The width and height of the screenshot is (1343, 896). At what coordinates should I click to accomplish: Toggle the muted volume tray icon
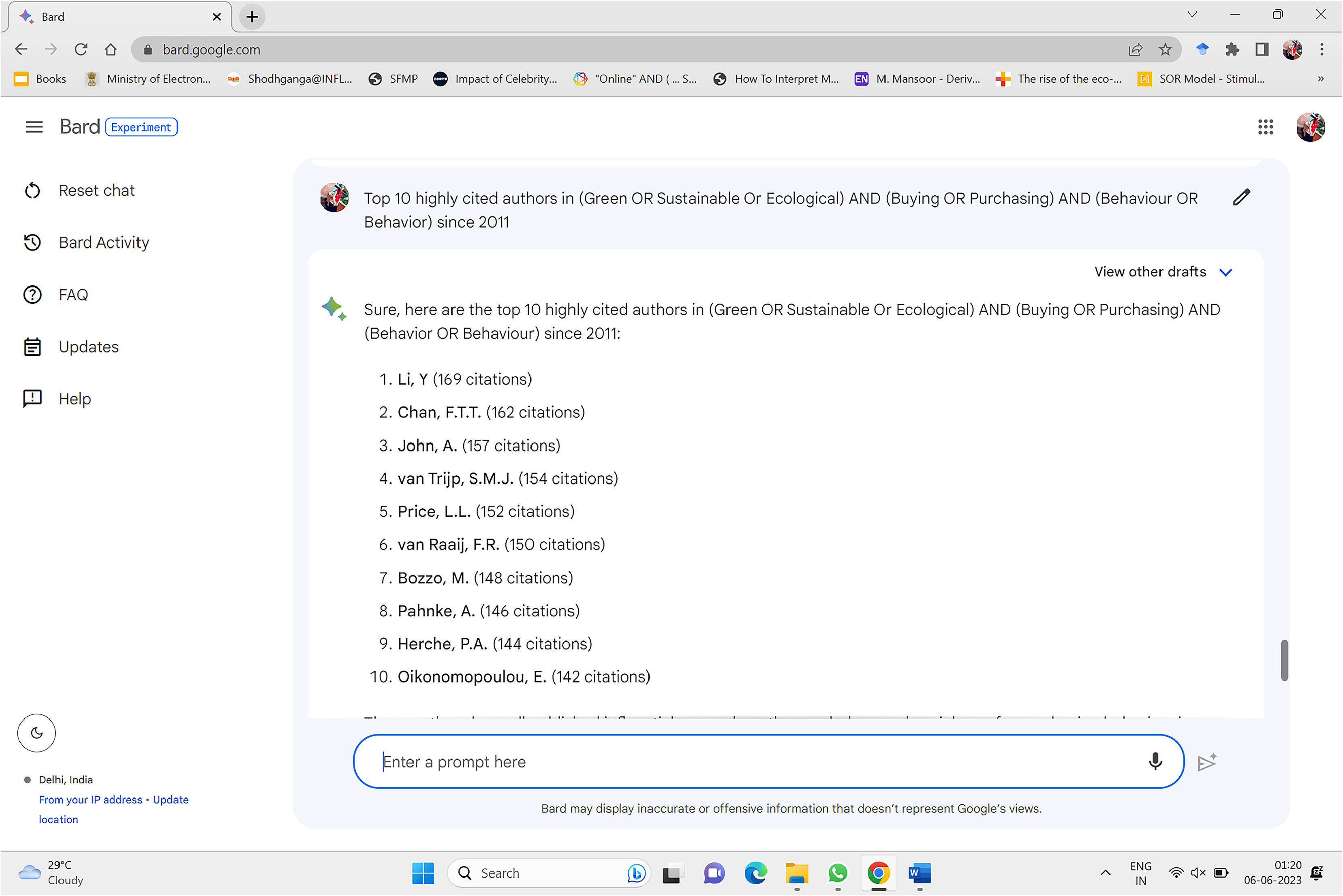click(x=1198, y=872)
